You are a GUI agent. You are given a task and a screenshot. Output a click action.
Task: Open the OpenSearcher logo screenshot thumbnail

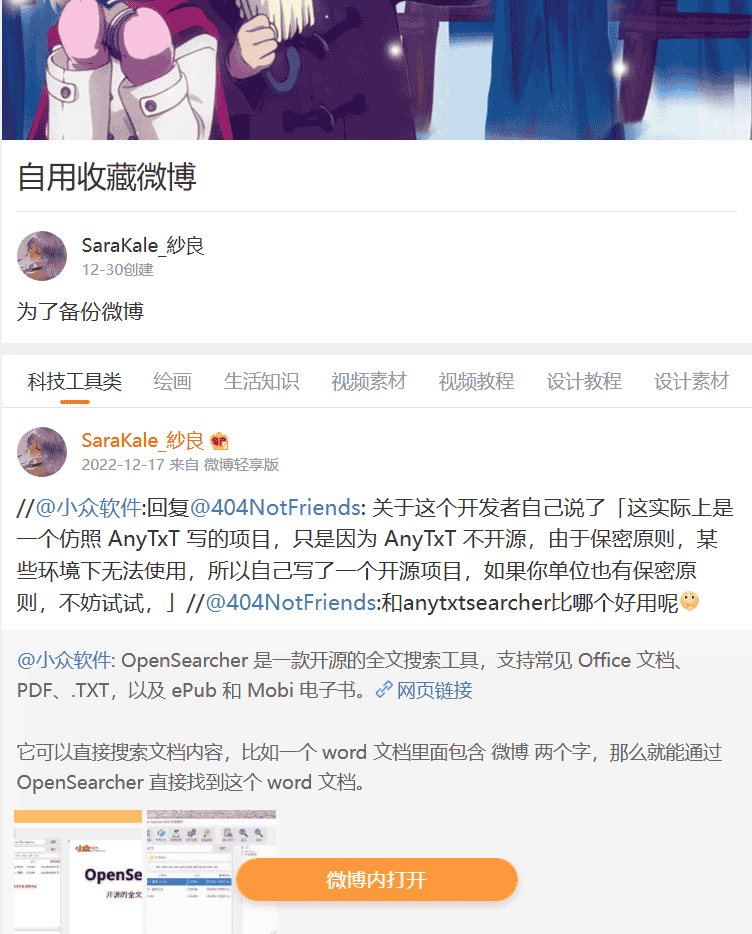[x=78, y=872]
